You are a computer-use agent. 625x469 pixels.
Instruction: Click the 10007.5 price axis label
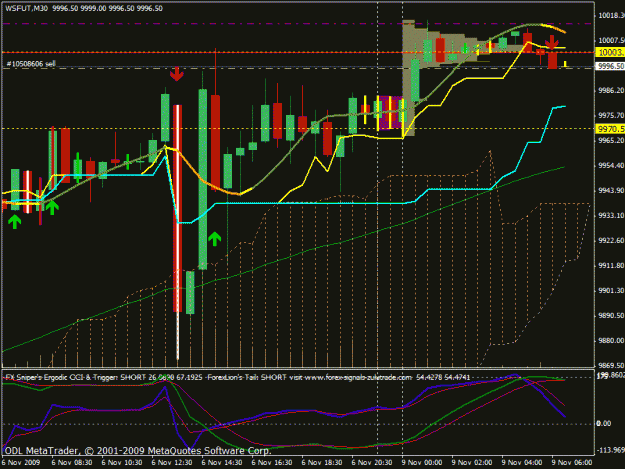click(x=611, y=40)
